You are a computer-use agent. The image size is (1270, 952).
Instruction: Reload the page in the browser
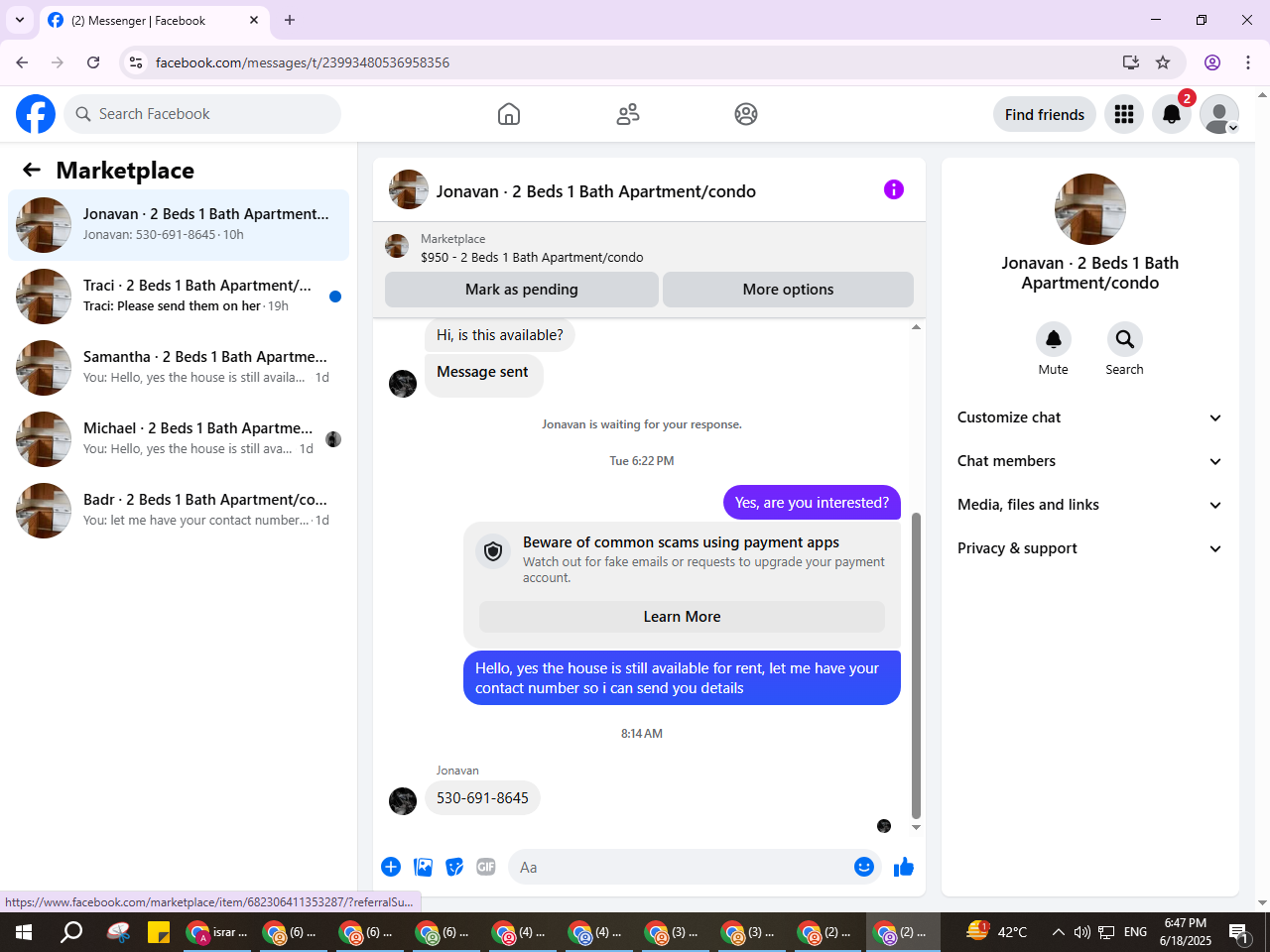[93, 62]
